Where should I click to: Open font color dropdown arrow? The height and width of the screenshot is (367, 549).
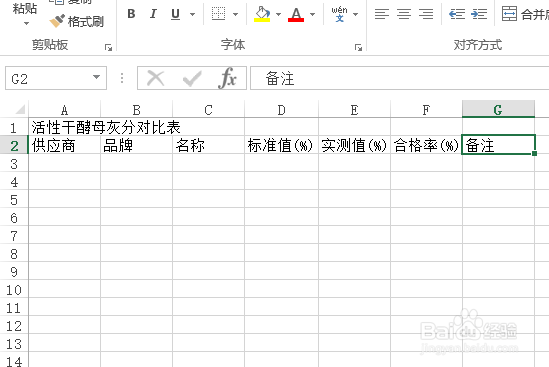click(x=312, y=14)
